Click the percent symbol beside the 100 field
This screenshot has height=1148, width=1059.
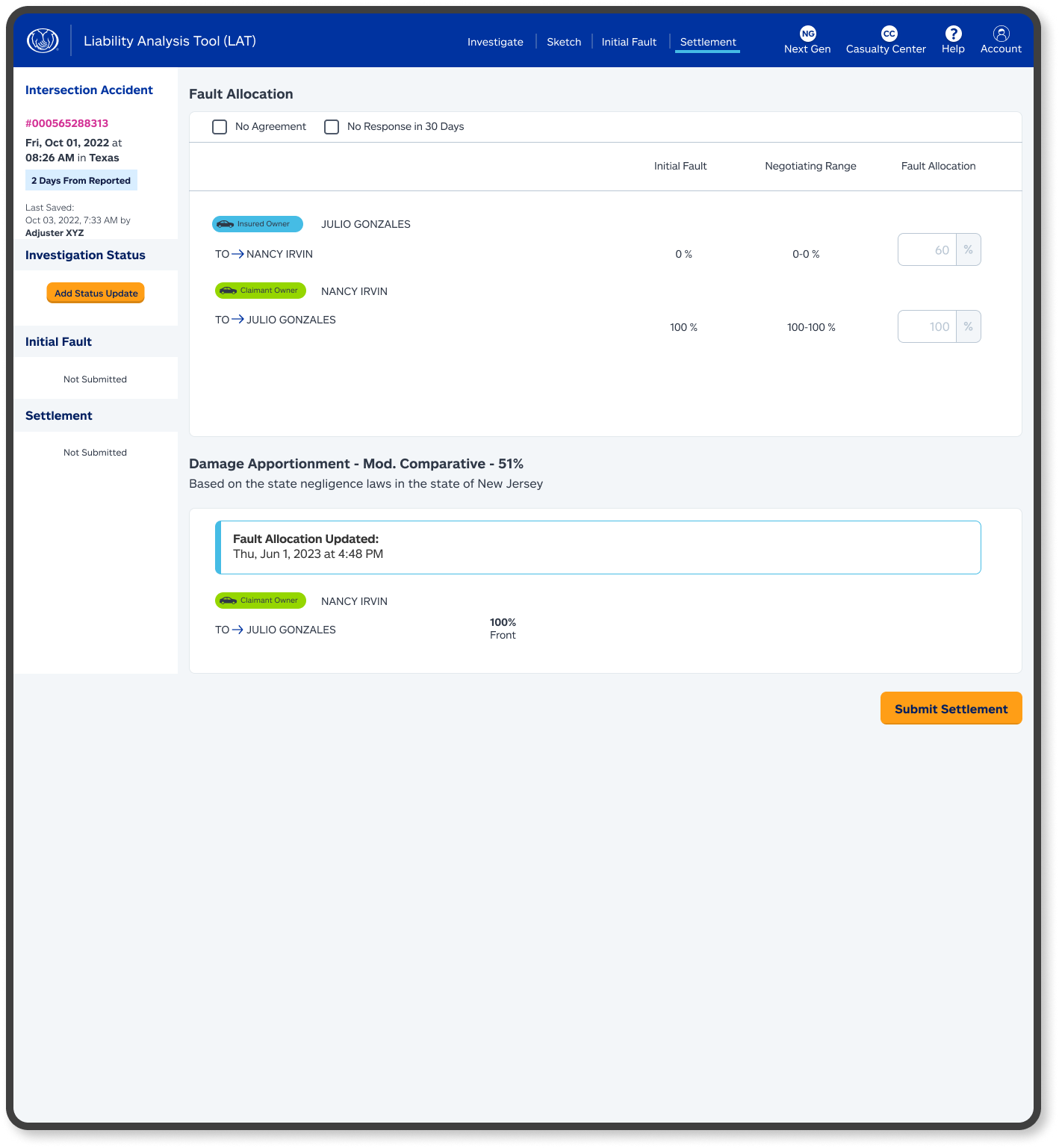(x=969, y=326)
